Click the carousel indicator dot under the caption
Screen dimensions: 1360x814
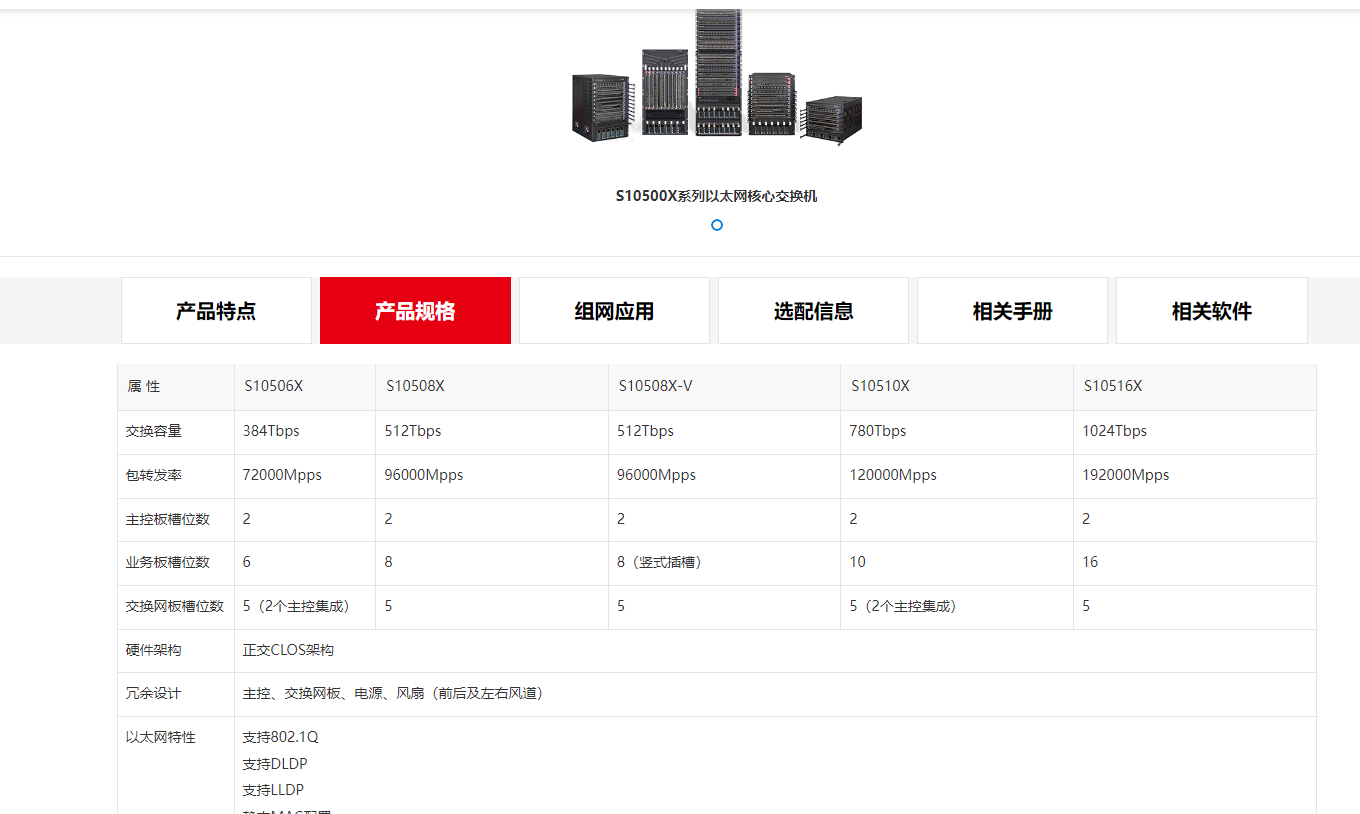coord(717,225)
